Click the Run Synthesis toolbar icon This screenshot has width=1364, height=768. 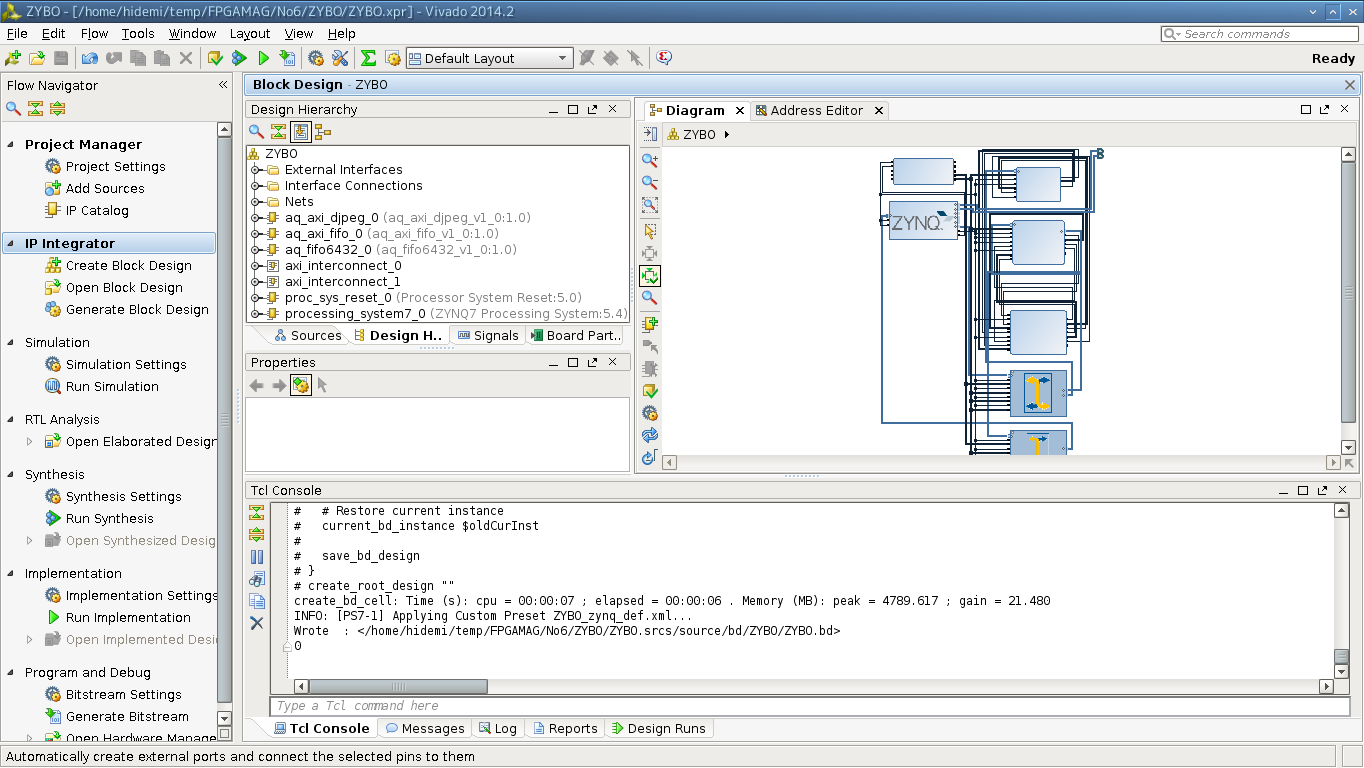240,58
